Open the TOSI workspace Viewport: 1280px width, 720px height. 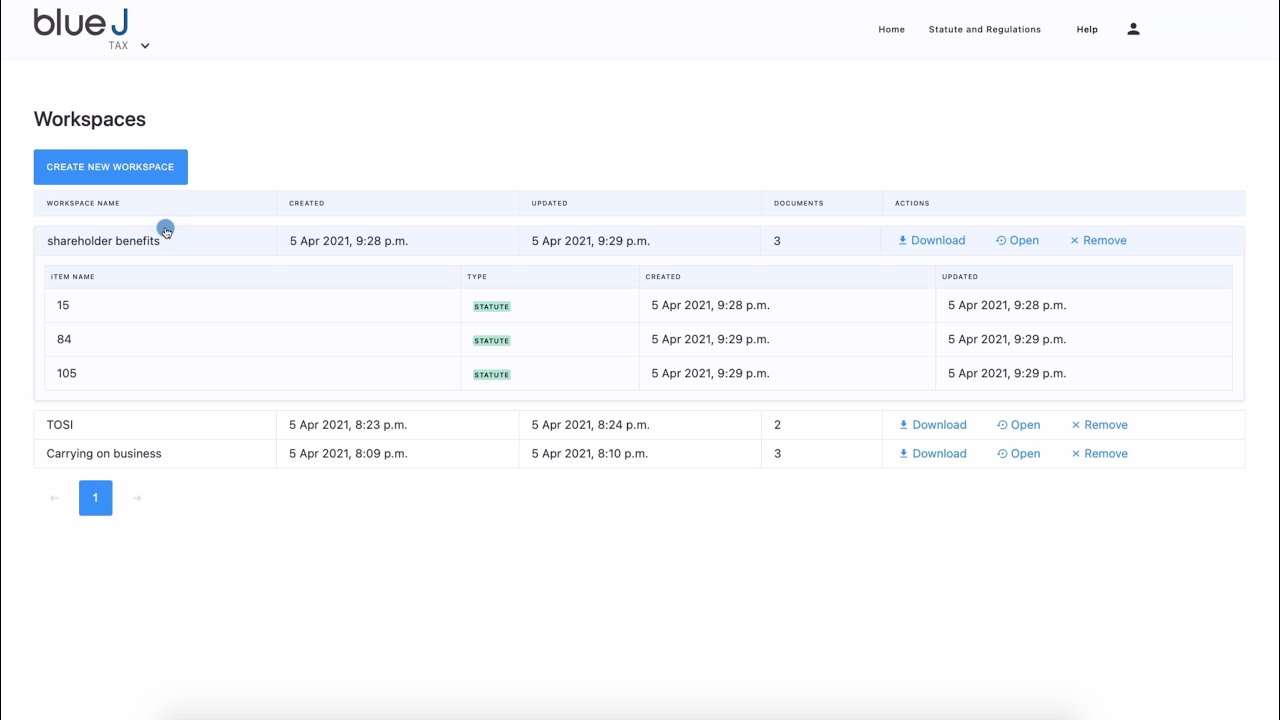click(x=1018, y=425)
